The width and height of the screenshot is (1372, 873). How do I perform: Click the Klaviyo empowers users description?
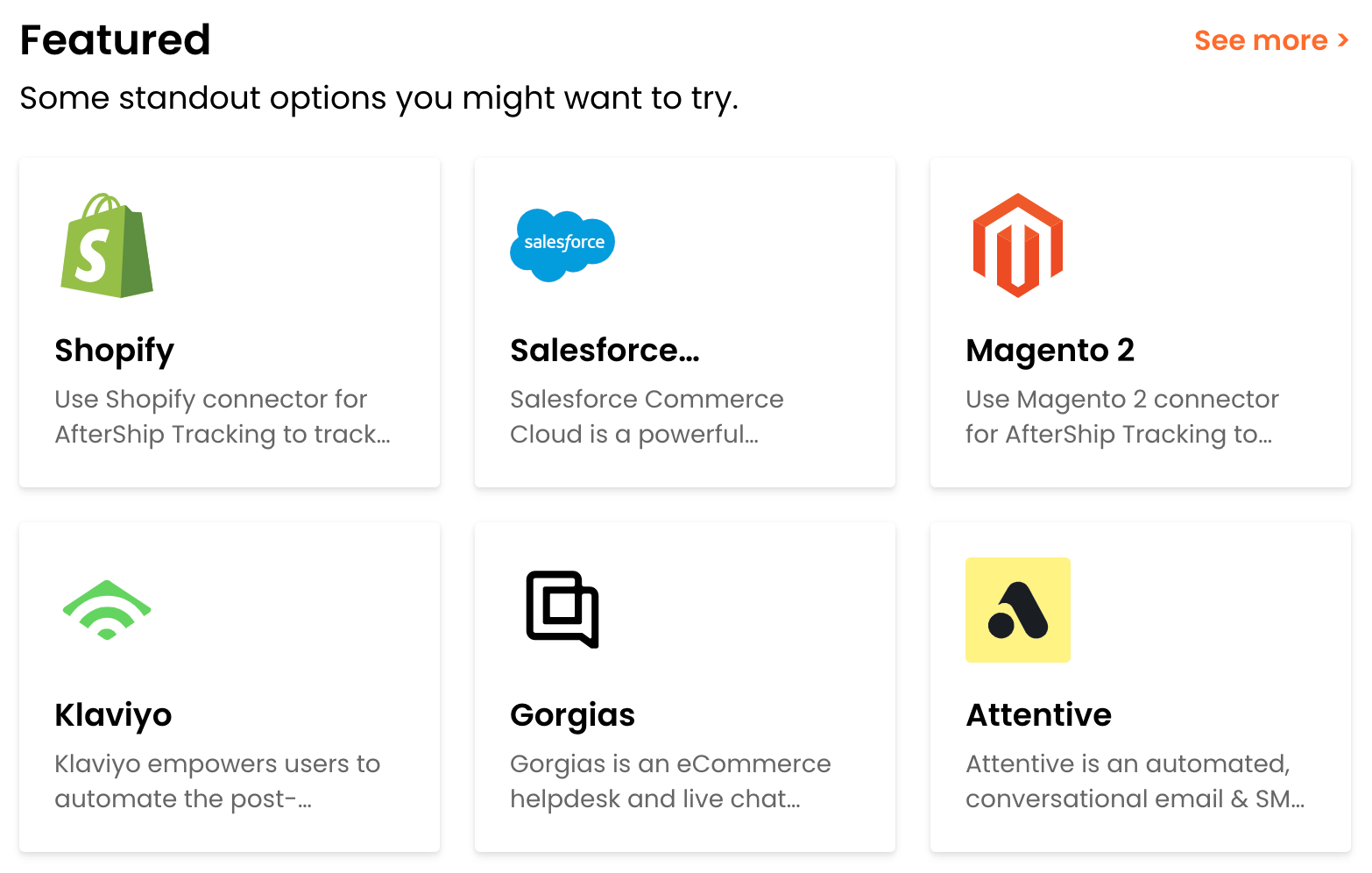click(217, 781)
